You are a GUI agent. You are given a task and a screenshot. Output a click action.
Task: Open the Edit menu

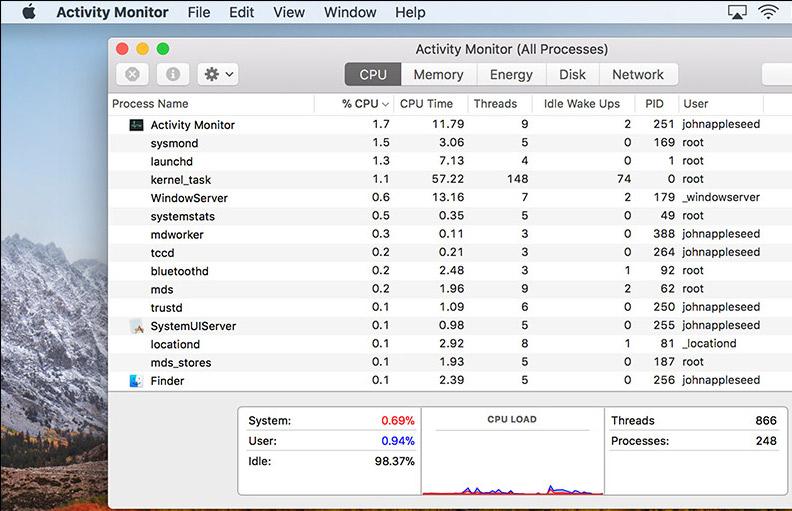(x=241, y=12)
